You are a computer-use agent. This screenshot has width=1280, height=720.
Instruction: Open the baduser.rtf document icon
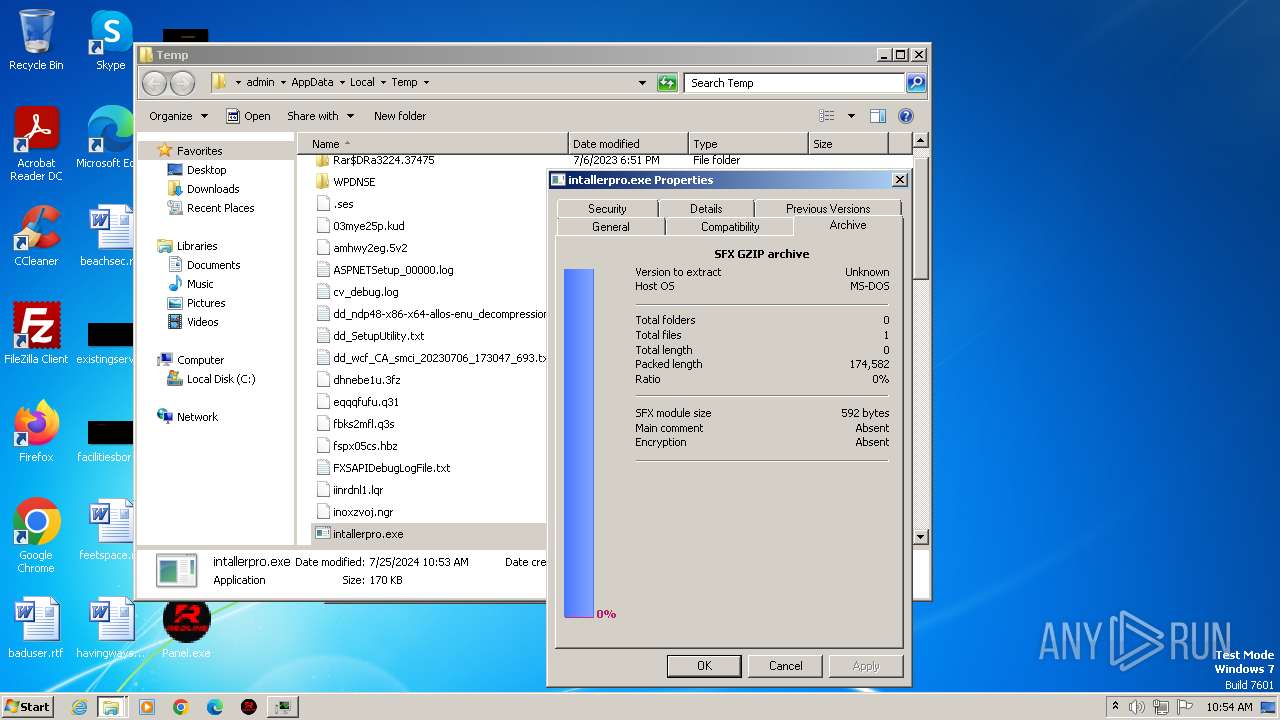[x=36, y=627]
